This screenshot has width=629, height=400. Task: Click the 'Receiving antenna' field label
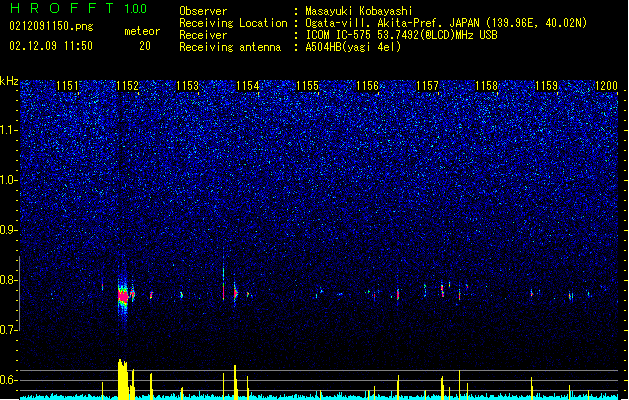coord(230,47)
